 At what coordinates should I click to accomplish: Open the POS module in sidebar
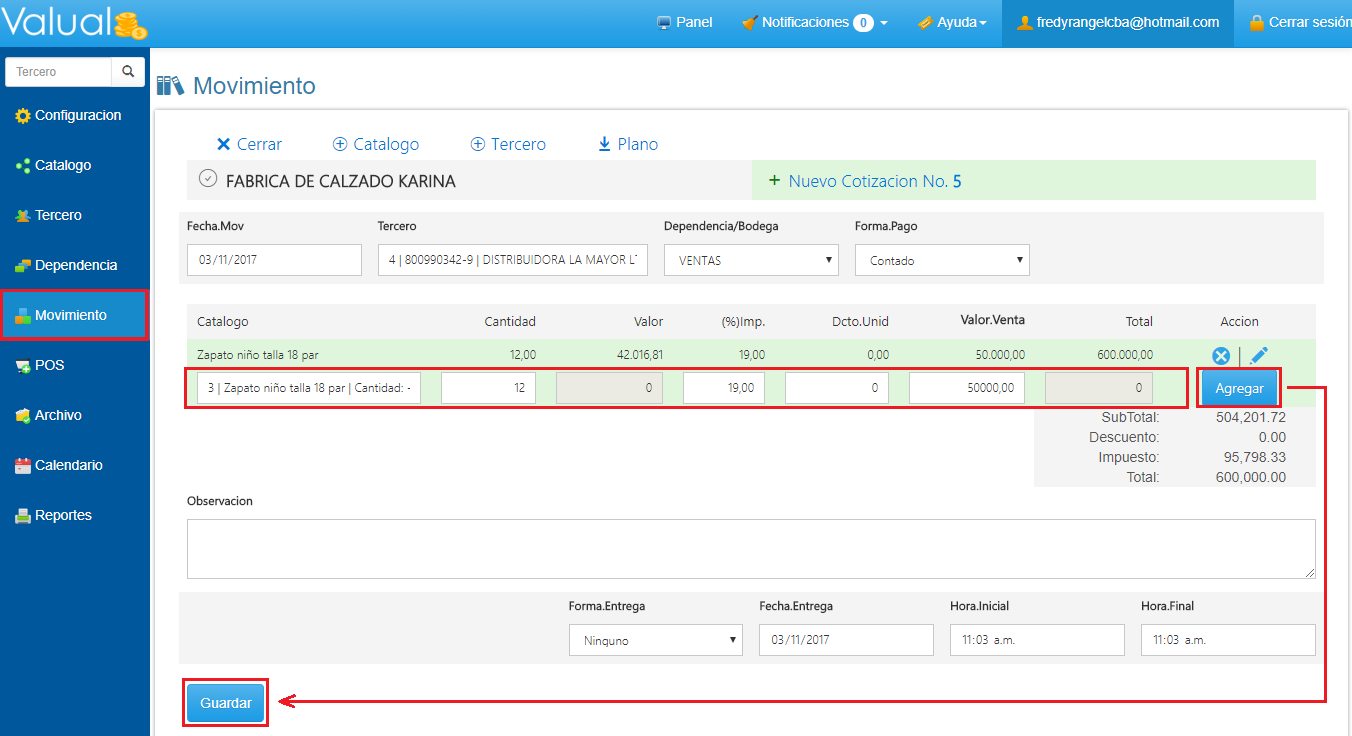click(x=49, y=366)
